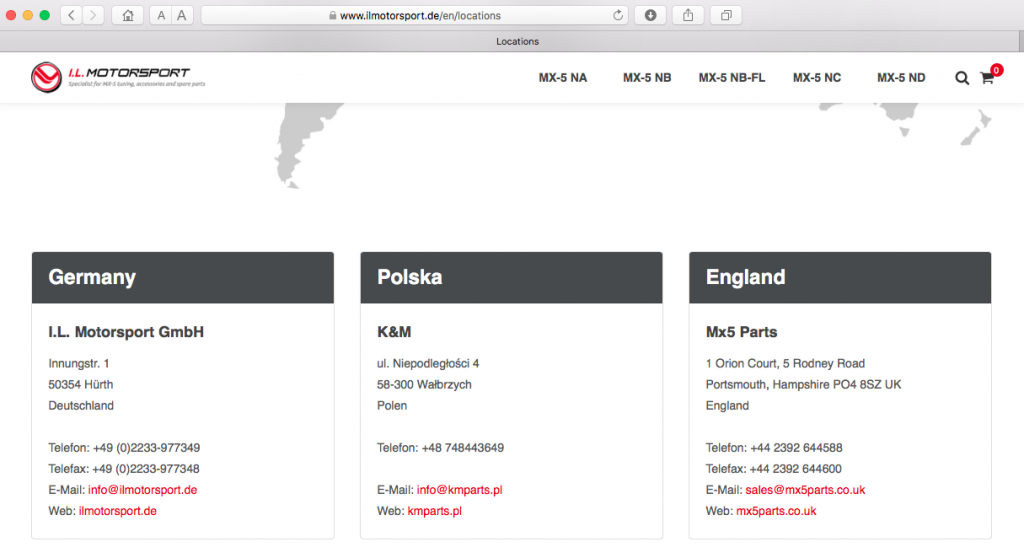Decrease text size with small A button

(x=161, y=15)
